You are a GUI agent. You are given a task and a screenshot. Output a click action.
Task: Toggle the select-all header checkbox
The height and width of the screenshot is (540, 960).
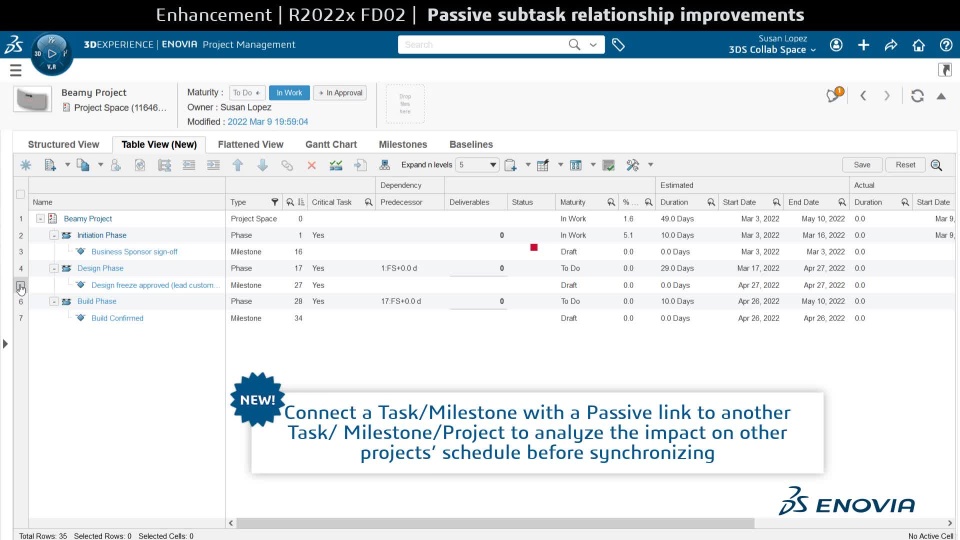(20, 194)
